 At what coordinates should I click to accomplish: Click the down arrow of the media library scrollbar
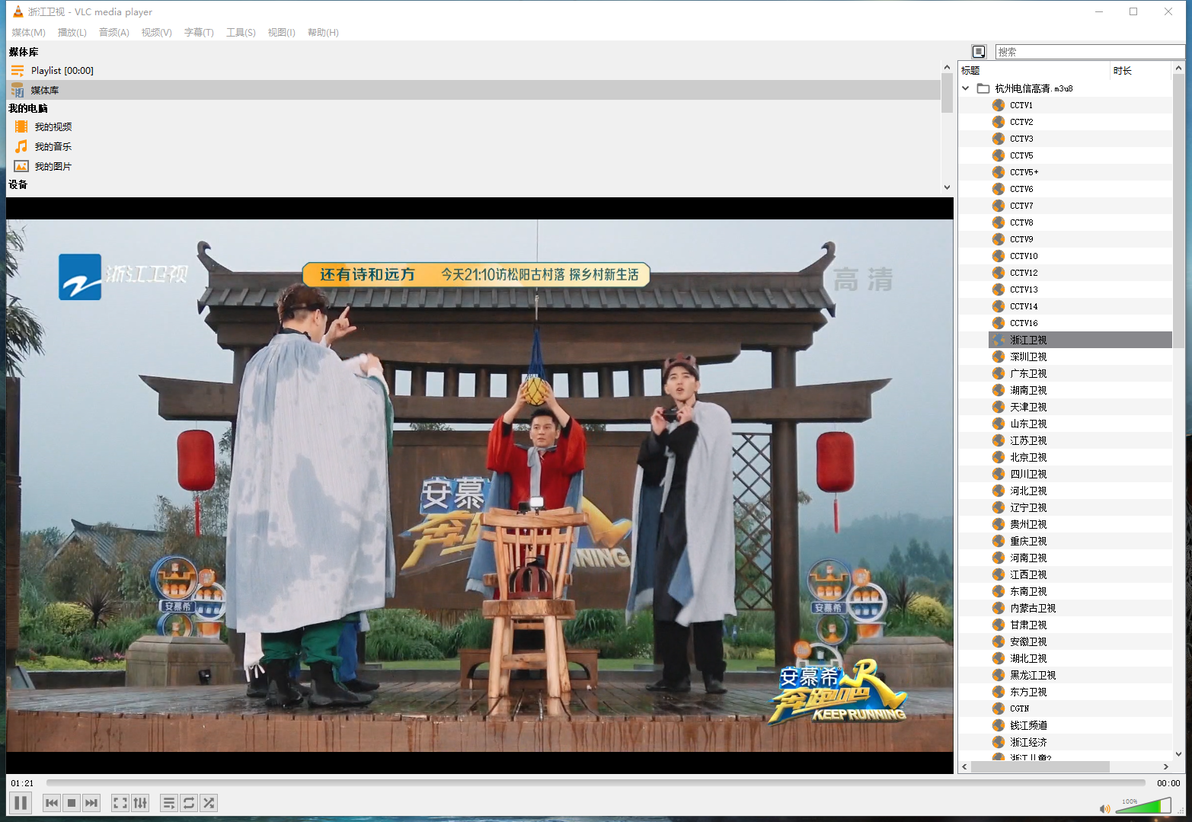[946, 187]
